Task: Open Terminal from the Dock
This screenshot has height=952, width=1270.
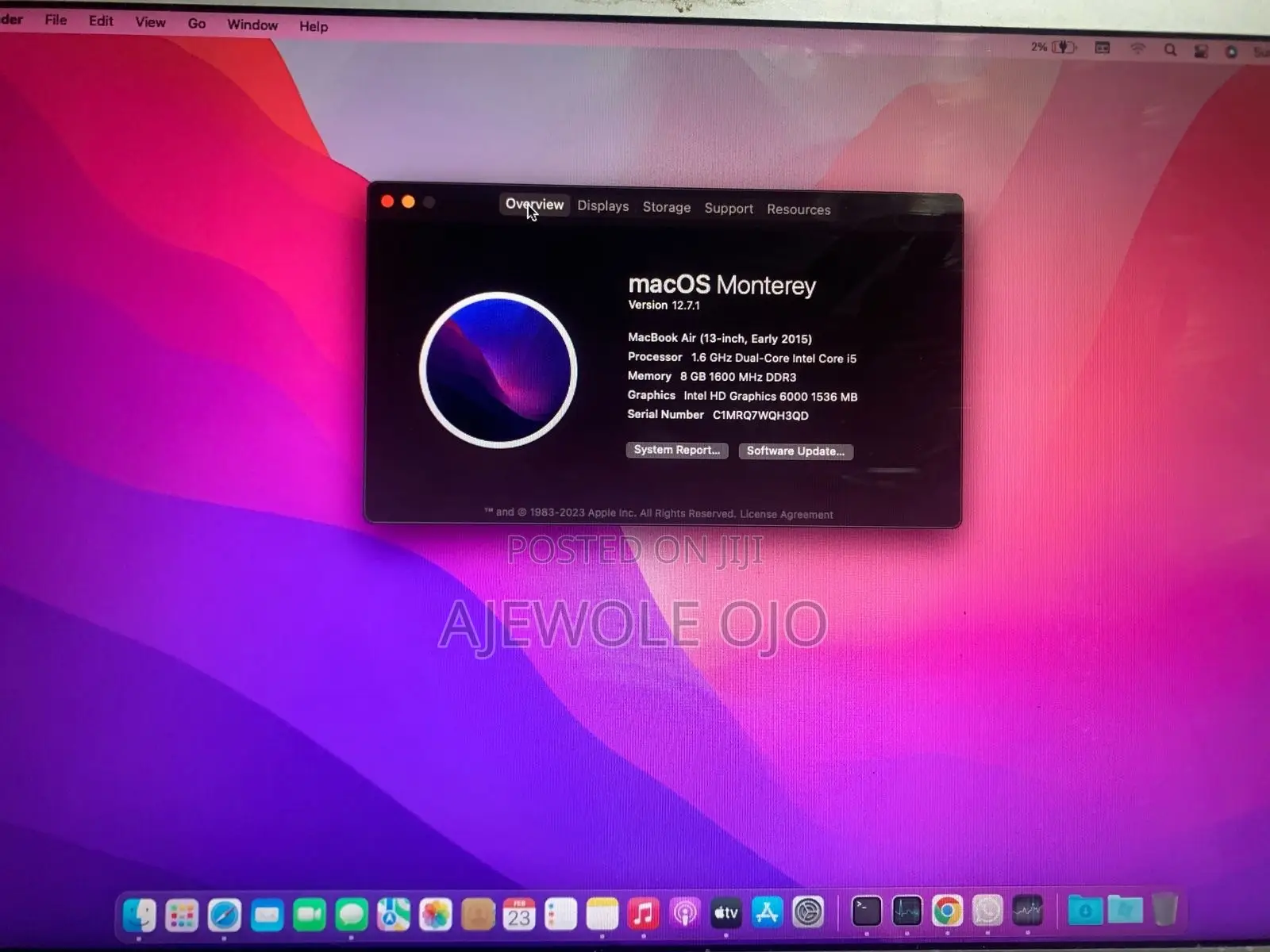Action: [866, 912]
